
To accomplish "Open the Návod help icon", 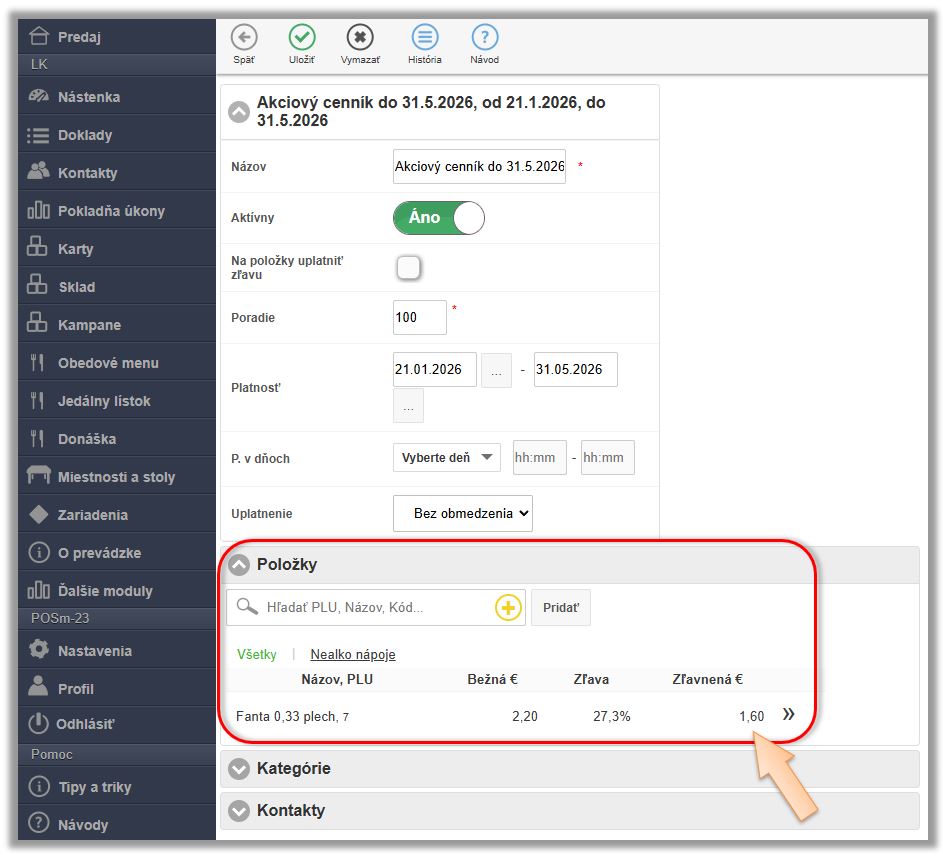I will (485, 38).
